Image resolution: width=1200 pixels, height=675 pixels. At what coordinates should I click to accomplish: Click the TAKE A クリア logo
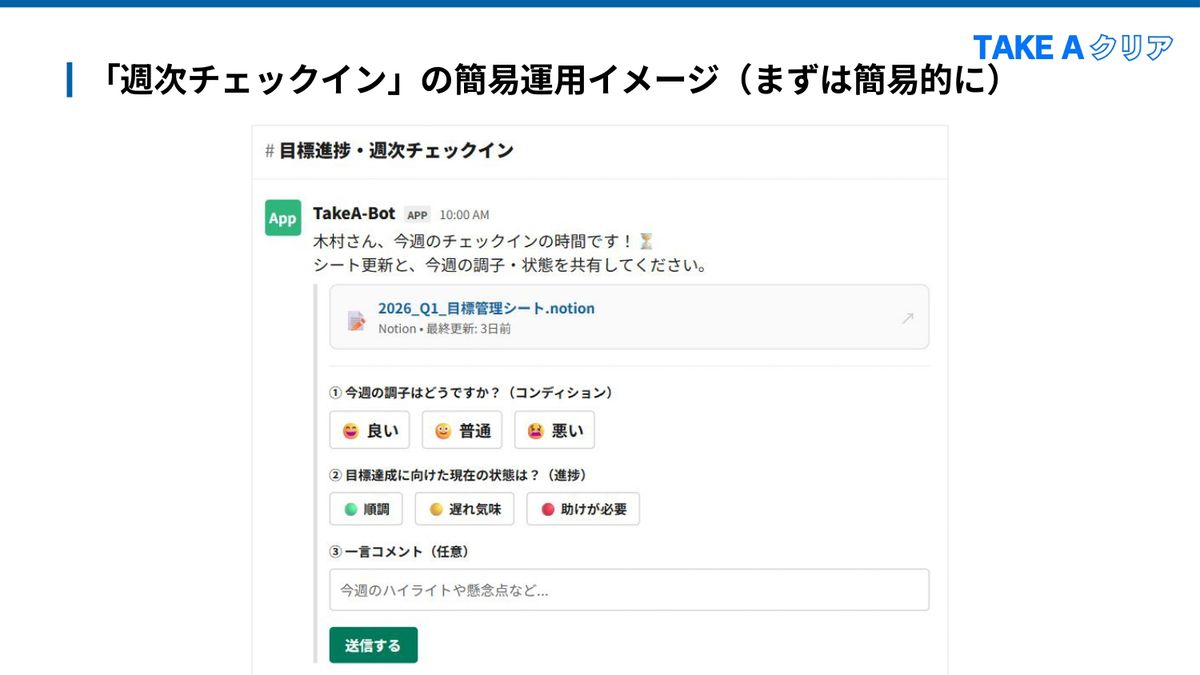pos(1072,47)
